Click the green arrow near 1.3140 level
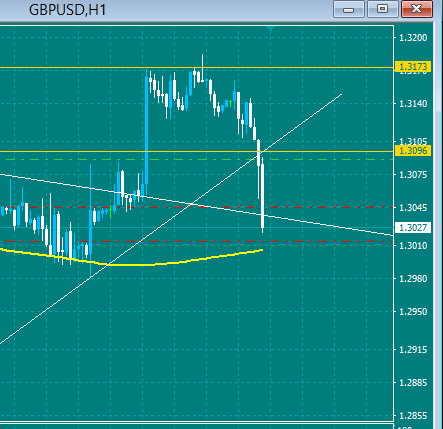This screenshot has height=429, width=443. click(230, 103)
